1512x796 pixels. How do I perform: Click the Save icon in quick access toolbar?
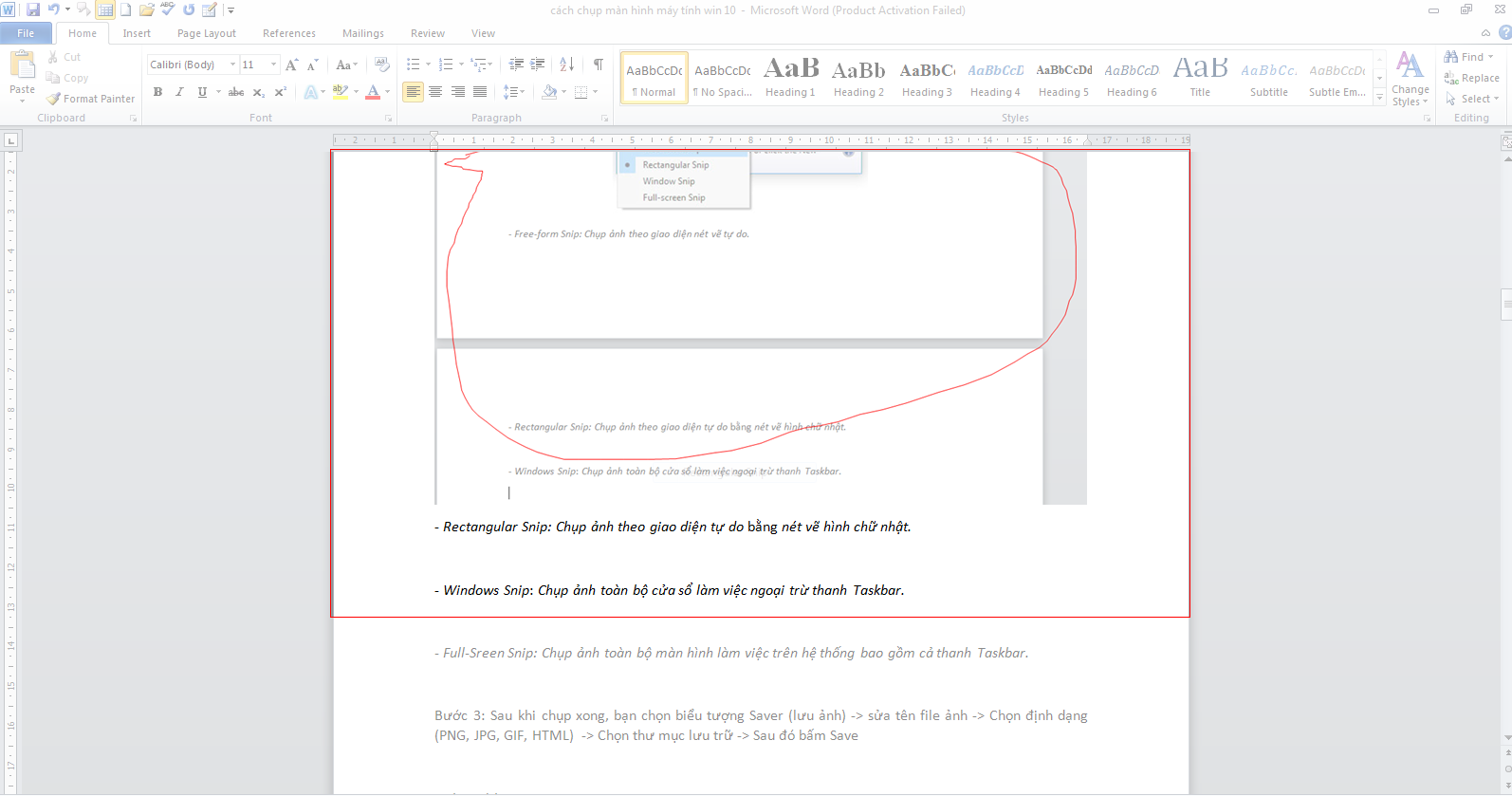pyautogui.click(x=33, y=9)
